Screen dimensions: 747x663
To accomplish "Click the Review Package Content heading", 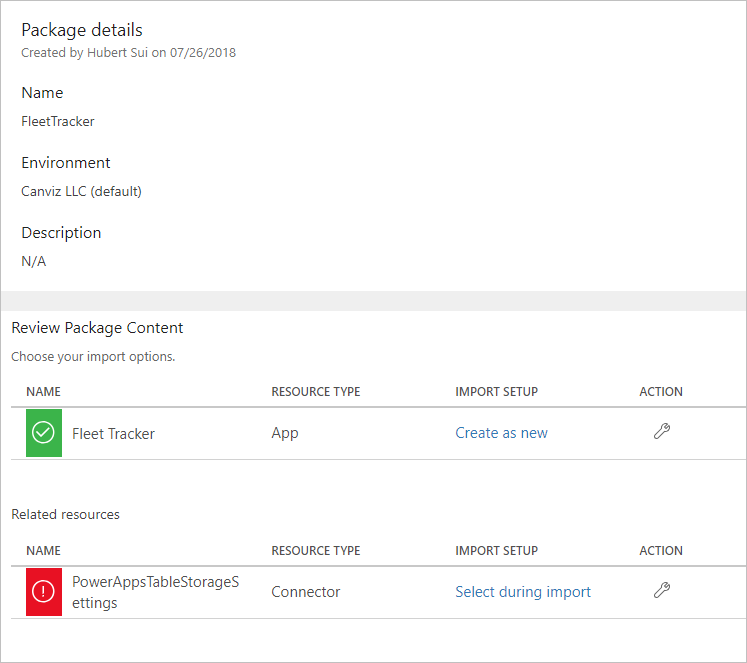I will (x=97, y=327).
